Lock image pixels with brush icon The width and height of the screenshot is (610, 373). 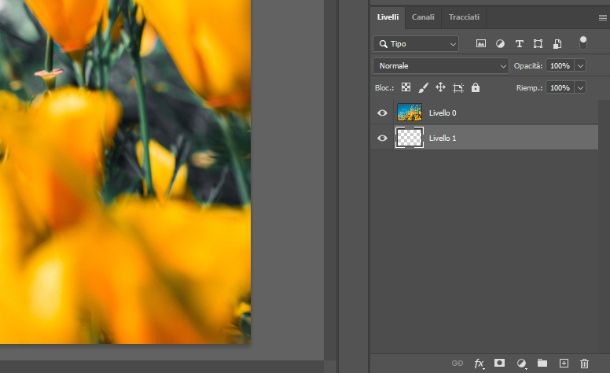coord(423,88)
